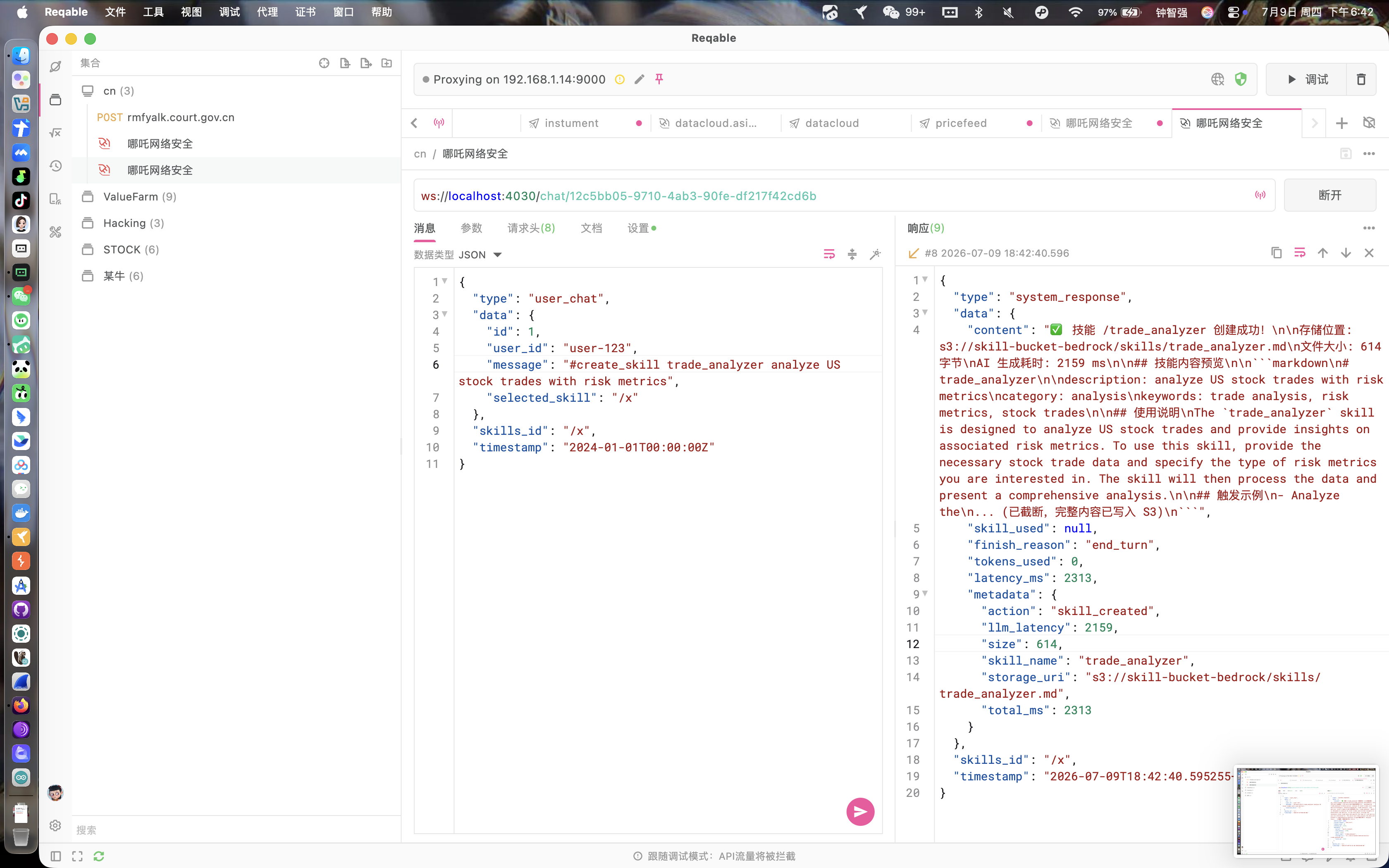Screen dimensions: 1389x868
Task: Open the collections icon in sidebar
Action: coord(56,100)
